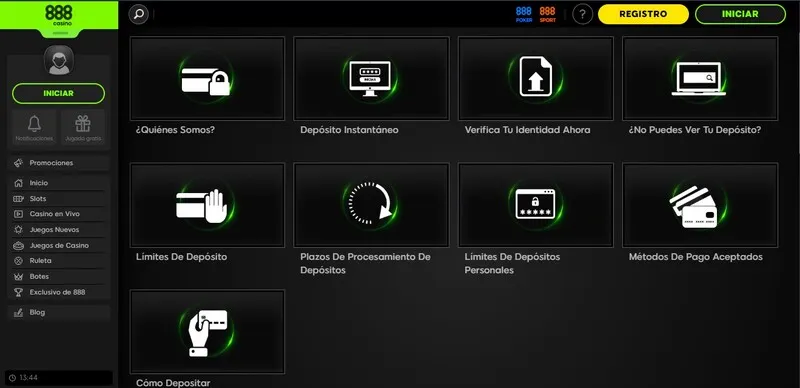This screenshot has width=800, height=388.
Task: Open Juegos Nuevos menu item
Action: (59, 230)
